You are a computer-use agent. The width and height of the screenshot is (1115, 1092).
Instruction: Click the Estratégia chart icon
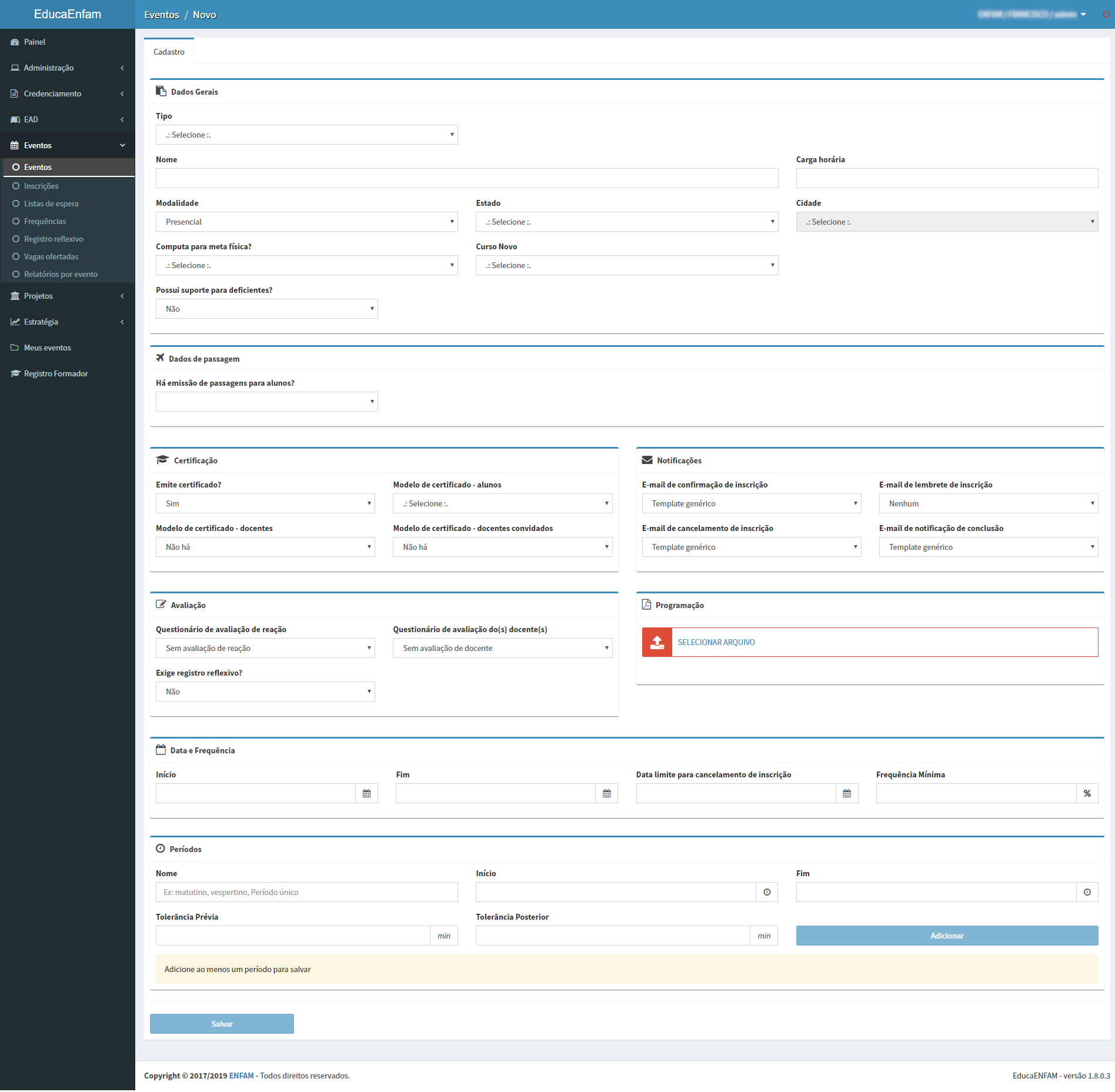tap(15, 322)
